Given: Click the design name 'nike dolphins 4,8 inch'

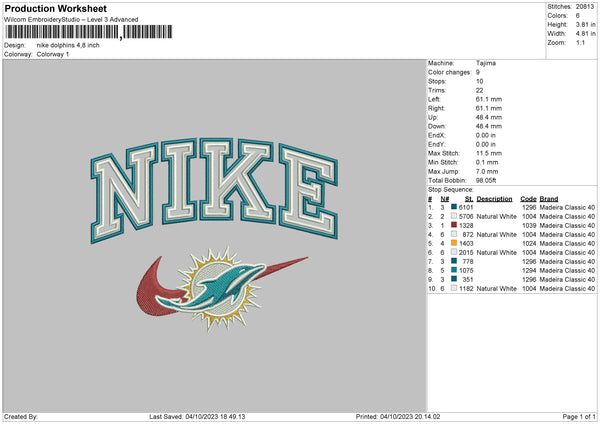Looking at the screenshot, I should 68,45.
